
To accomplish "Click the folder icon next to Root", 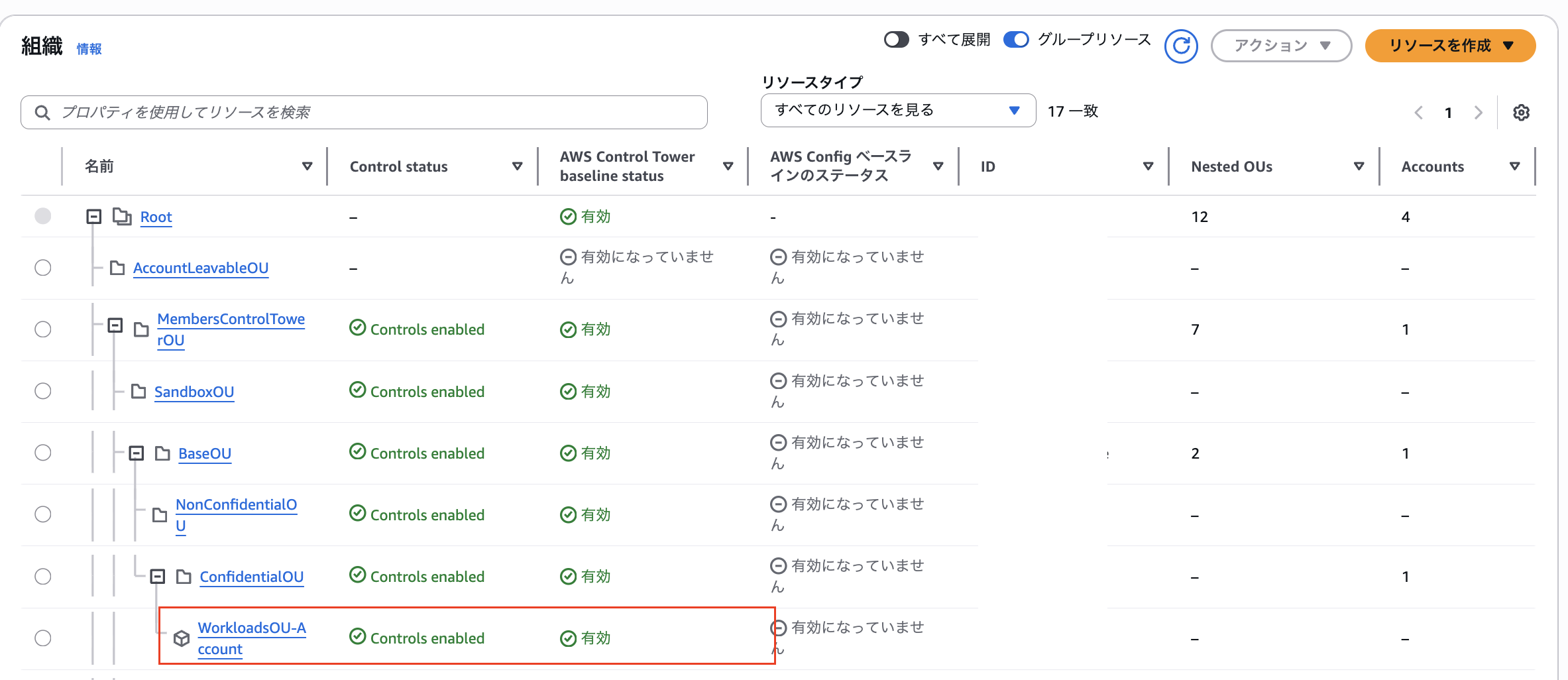I will pyautogui.click(x=123, y=216).
